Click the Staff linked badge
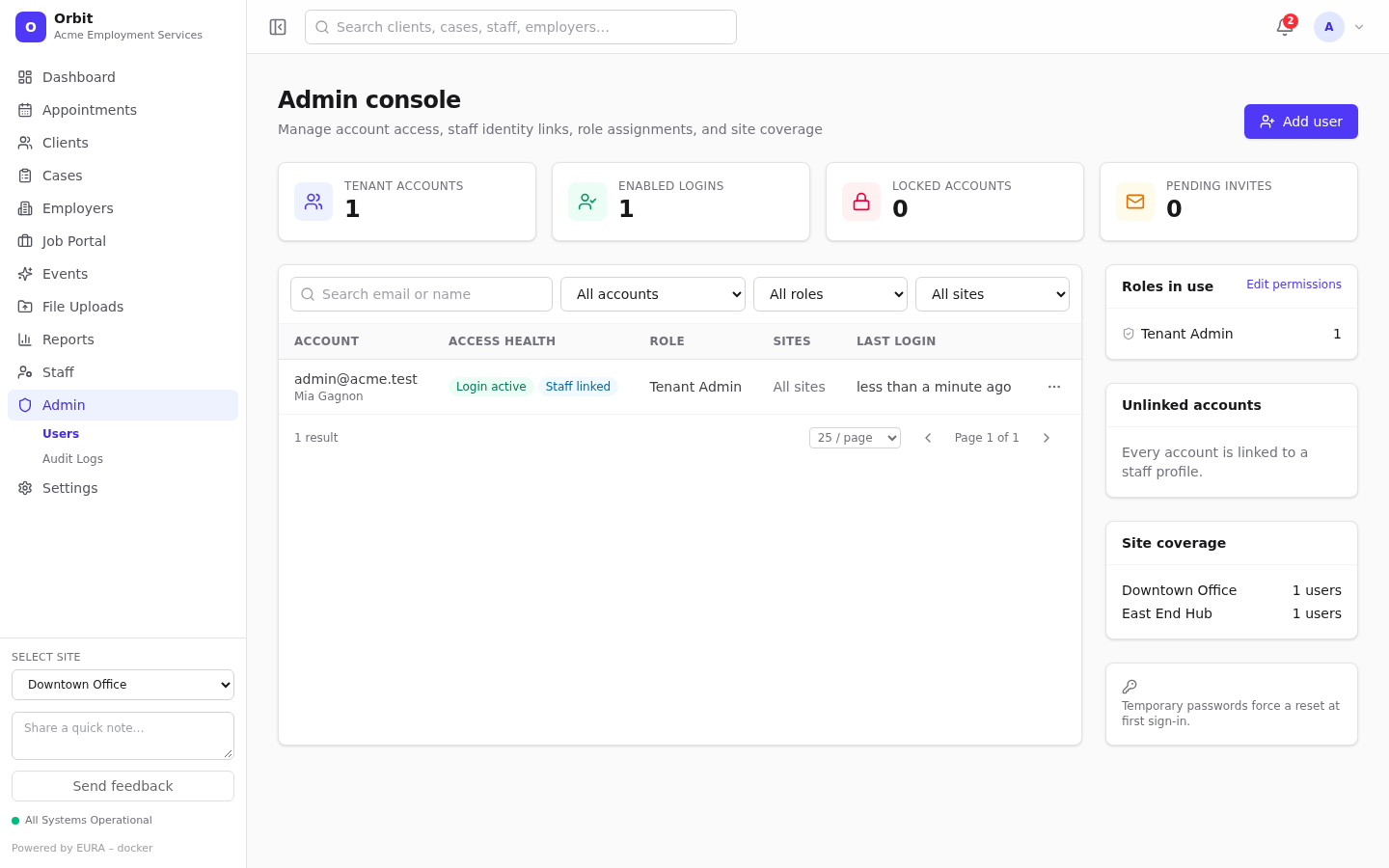This screenshot has height=868, width=1389. click(578, 387)
